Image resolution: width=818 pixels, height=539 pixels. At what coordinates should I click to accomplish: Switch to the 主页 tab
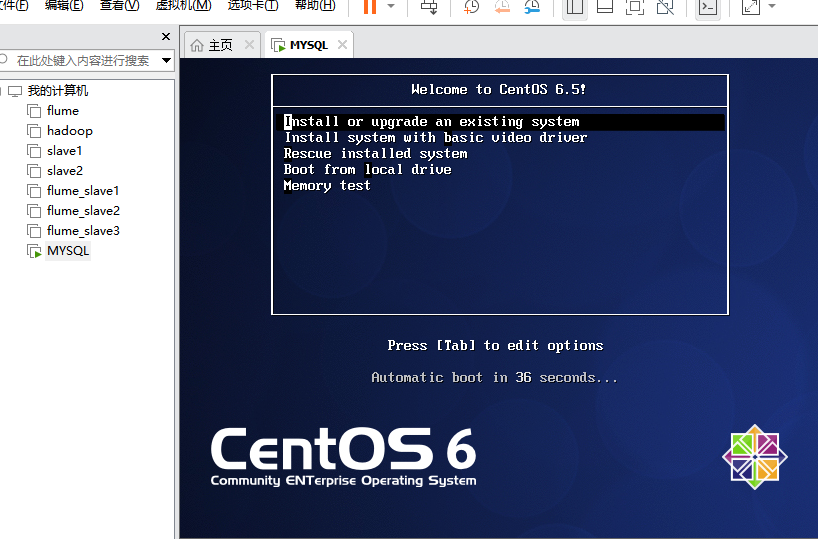[221, 45]
